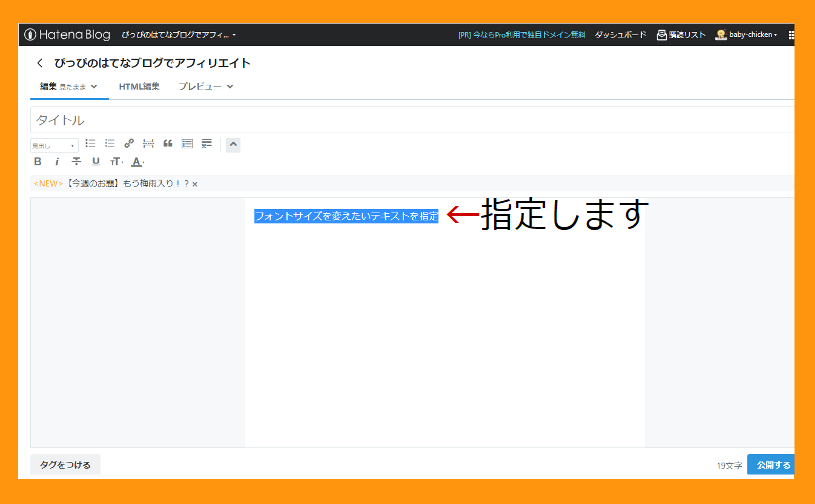
Task: Click the タグをつける button
Action: (65, 465)
